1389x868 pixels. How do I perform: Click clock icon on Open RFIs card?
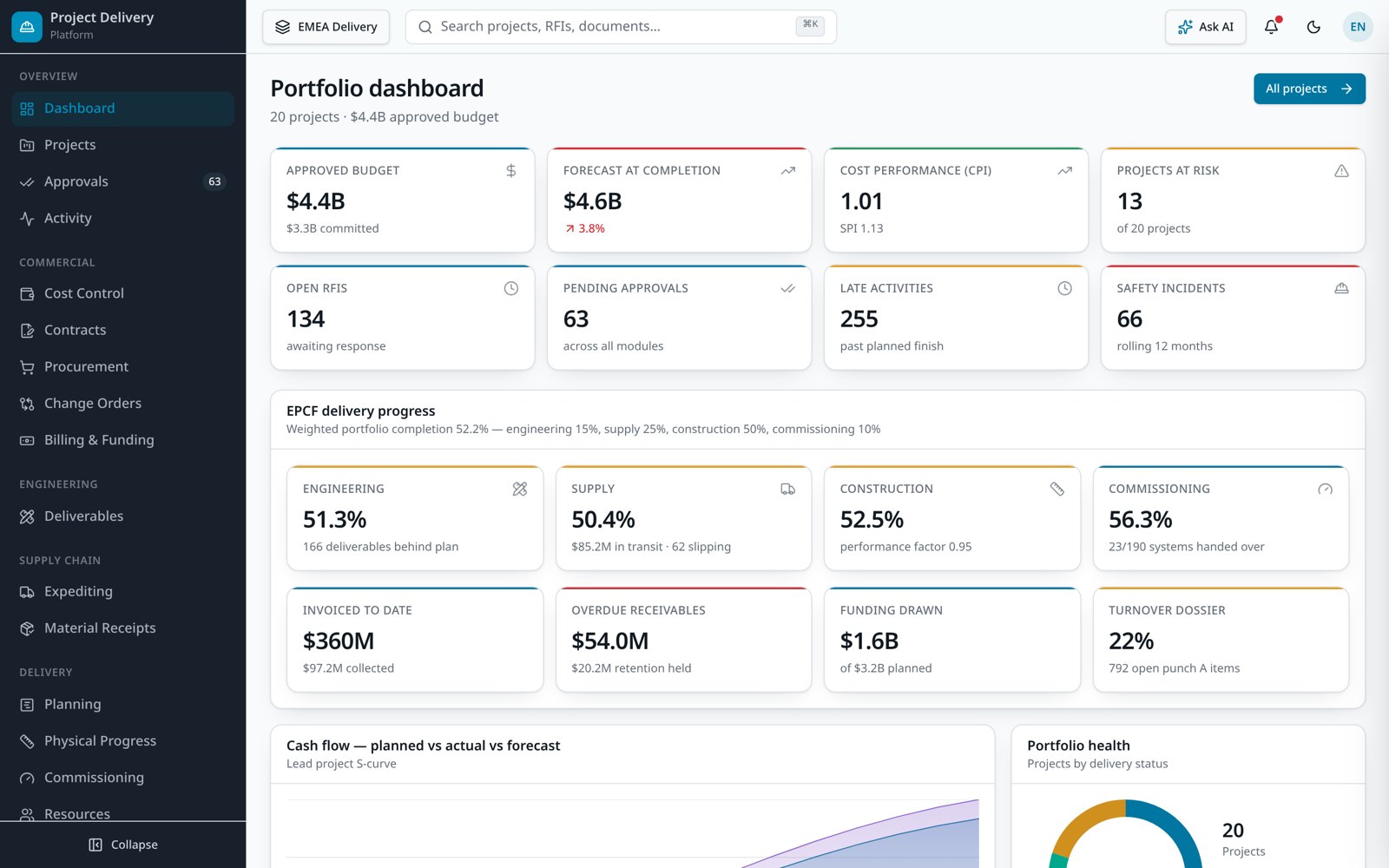pyautogui.click(x=511, y=288)
